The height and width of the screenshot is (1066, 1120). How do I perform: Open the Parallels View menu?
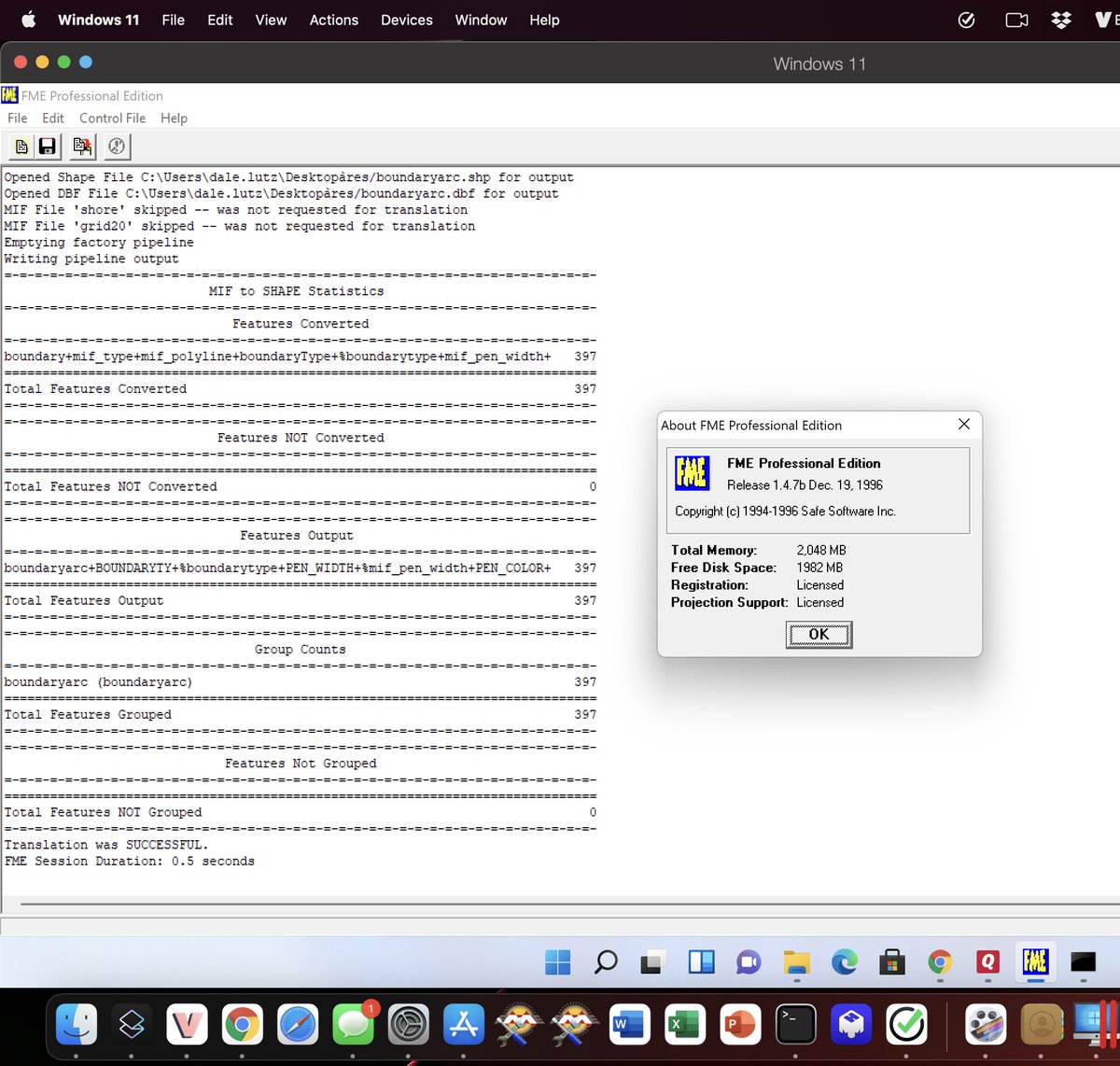[x=271, y=20]
